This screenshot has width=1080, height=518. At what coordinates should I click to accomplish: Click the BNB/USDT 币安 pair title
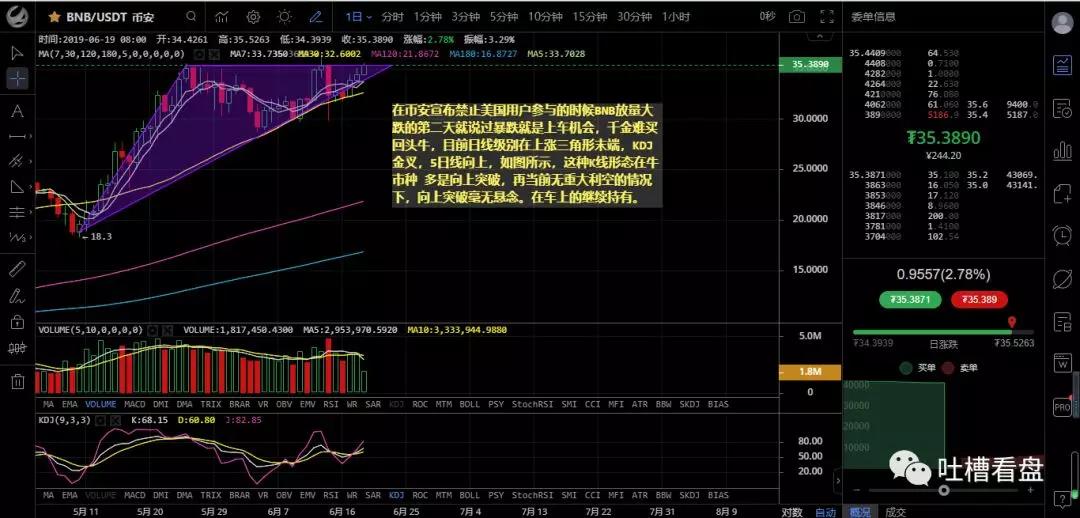(110, 17)
